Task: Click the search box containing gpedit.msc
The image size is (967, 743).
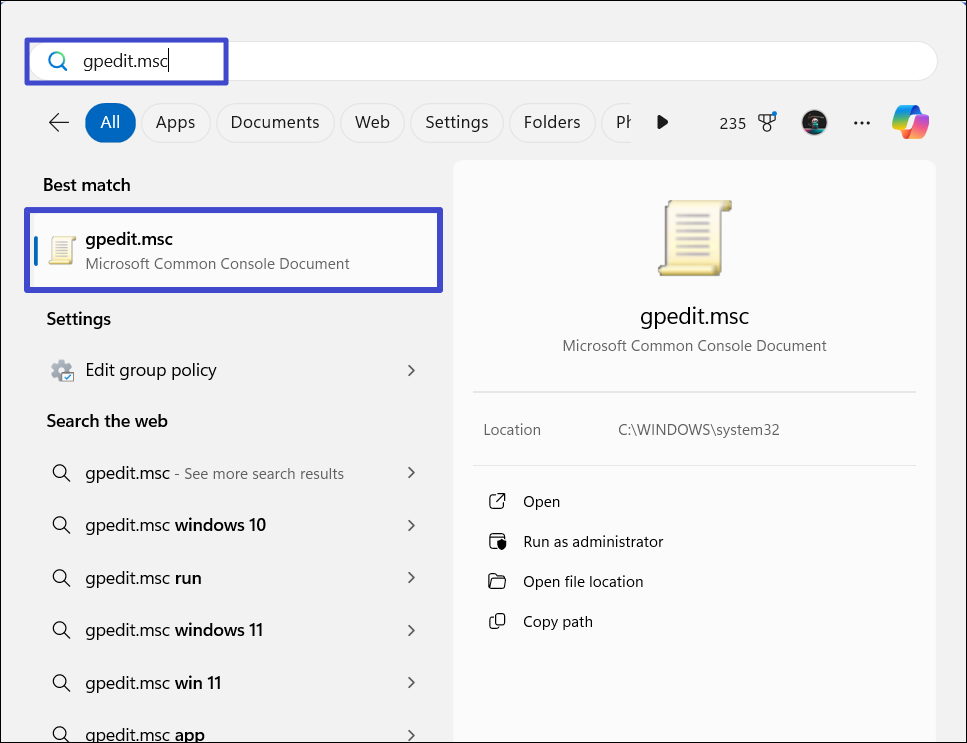Action: click(500, 62)
